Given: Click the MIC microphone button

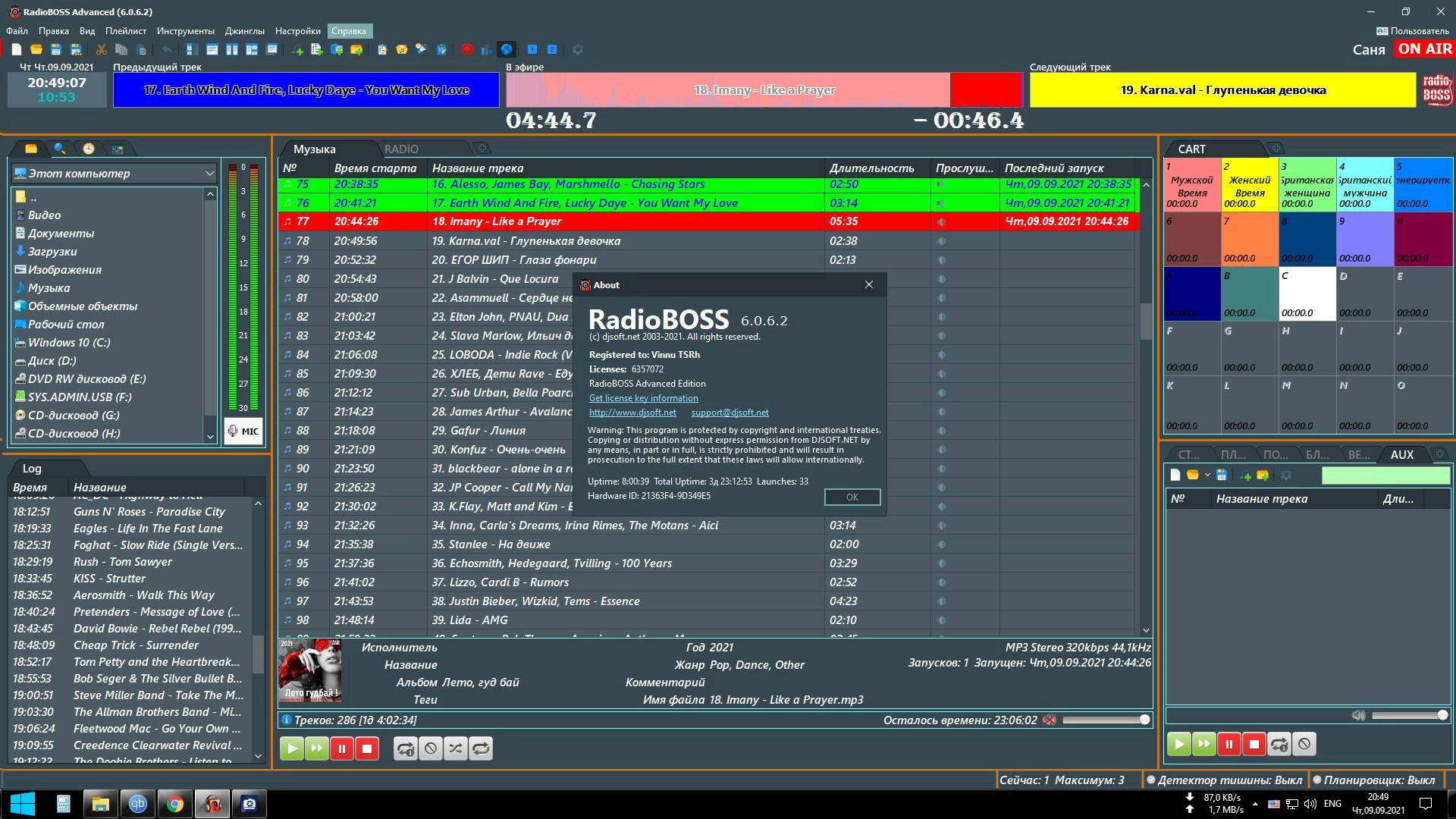Looking at the screenshot, I should (243, 431).
